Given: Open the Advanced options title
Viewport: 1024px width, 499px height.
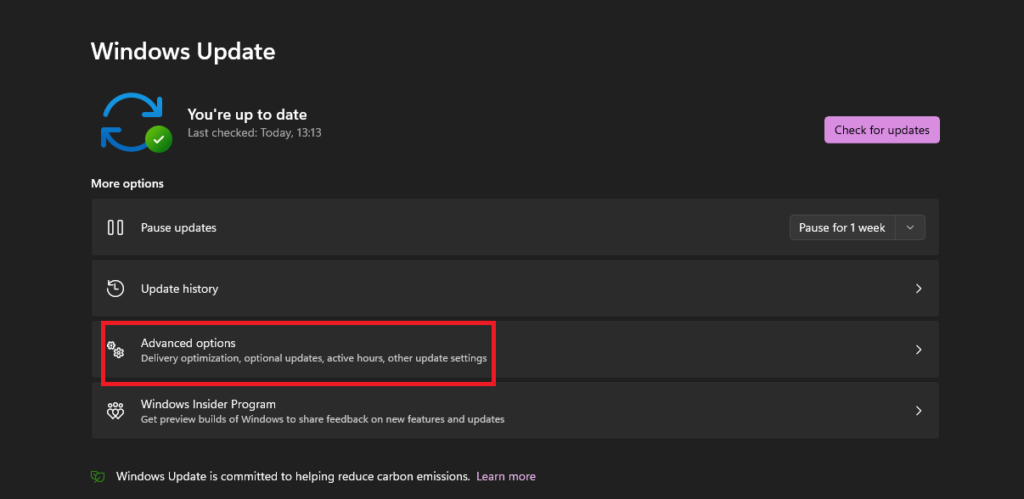Looking at the screenshot, I should click(x=188, y=343).
